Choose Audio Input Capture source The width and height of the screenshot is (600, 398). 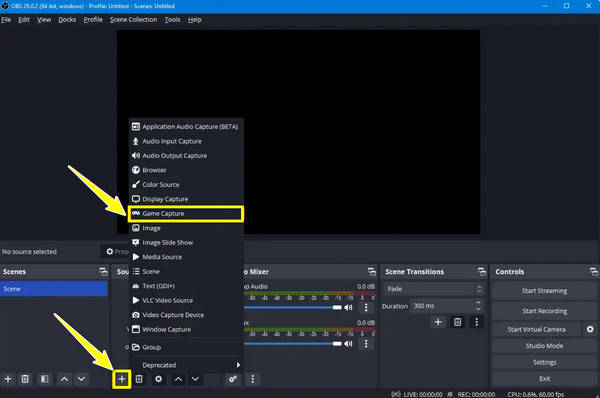click(x=186, y=141)
